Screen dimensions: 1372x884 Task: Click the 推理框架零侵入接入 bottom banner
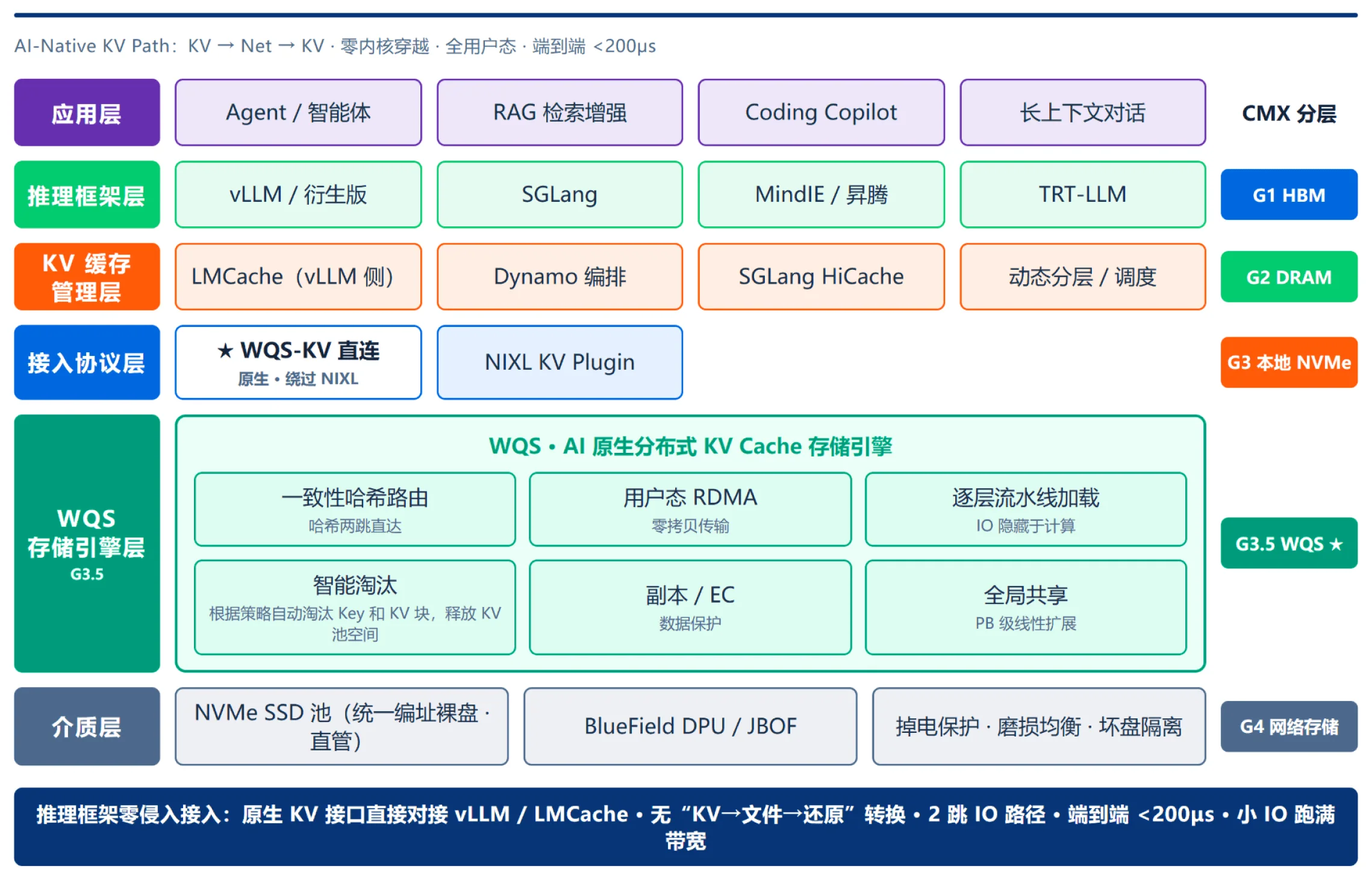pos(686,827)
